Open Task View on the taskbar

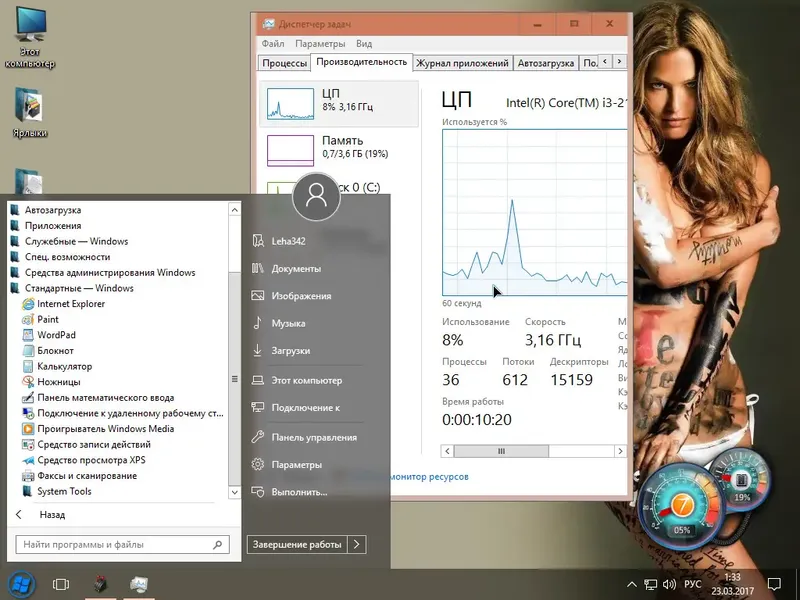(61, 584)
